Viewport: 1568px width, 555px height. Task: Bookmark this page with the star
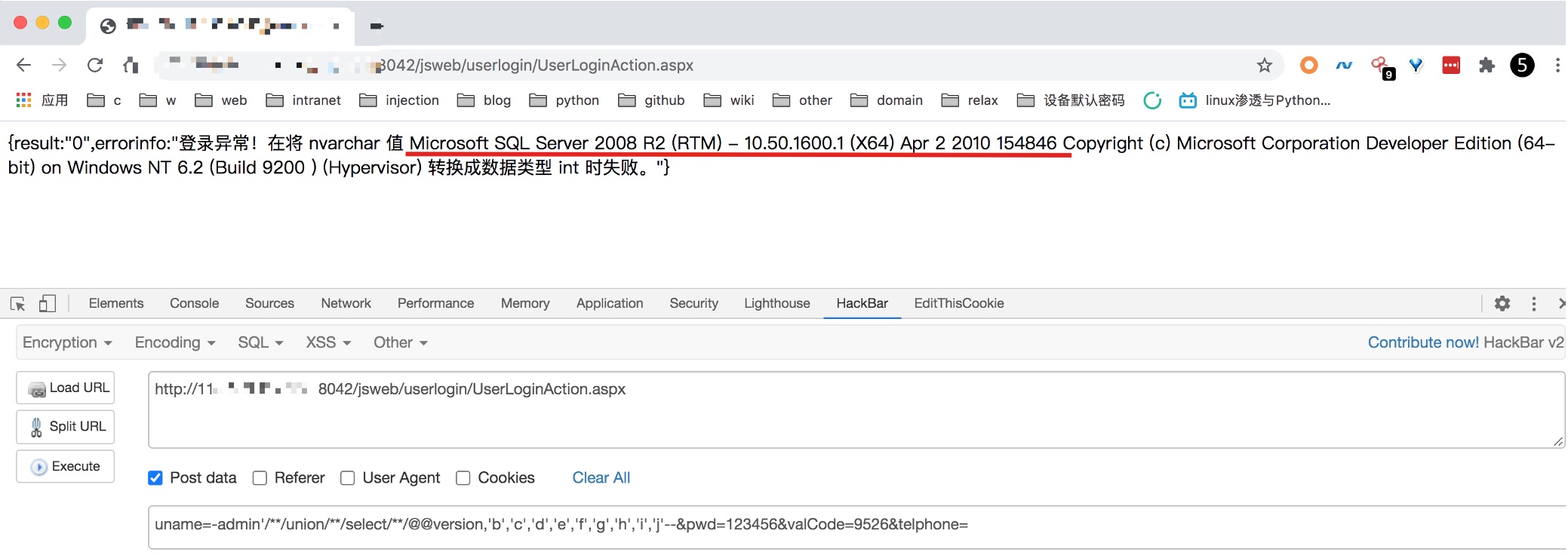[x=1265, y=66]
